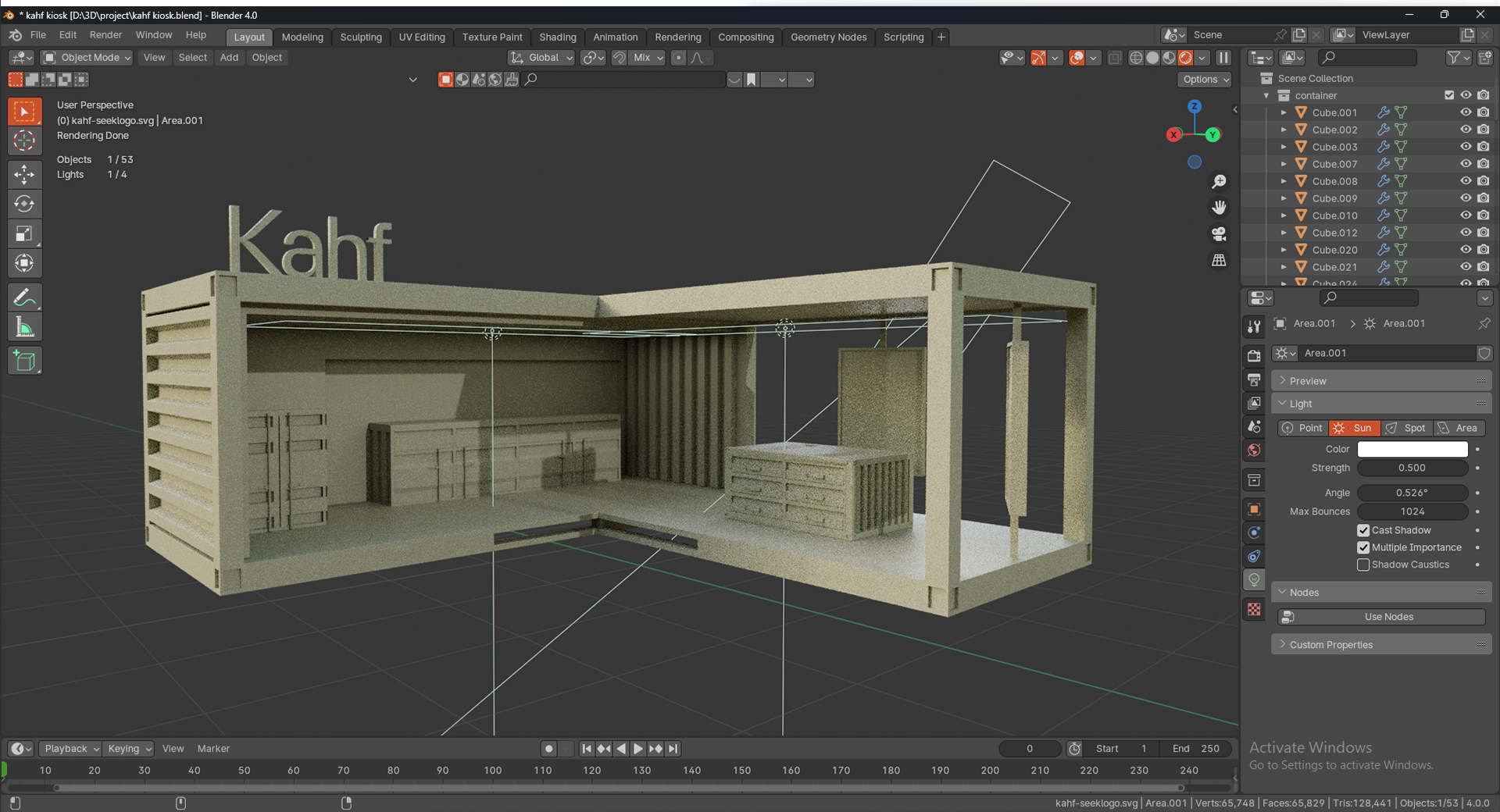The height and width of the screenshot is (812, 1500).
Task: Enable Shadow Caustics checkbox
Action: click(1363, 564)
